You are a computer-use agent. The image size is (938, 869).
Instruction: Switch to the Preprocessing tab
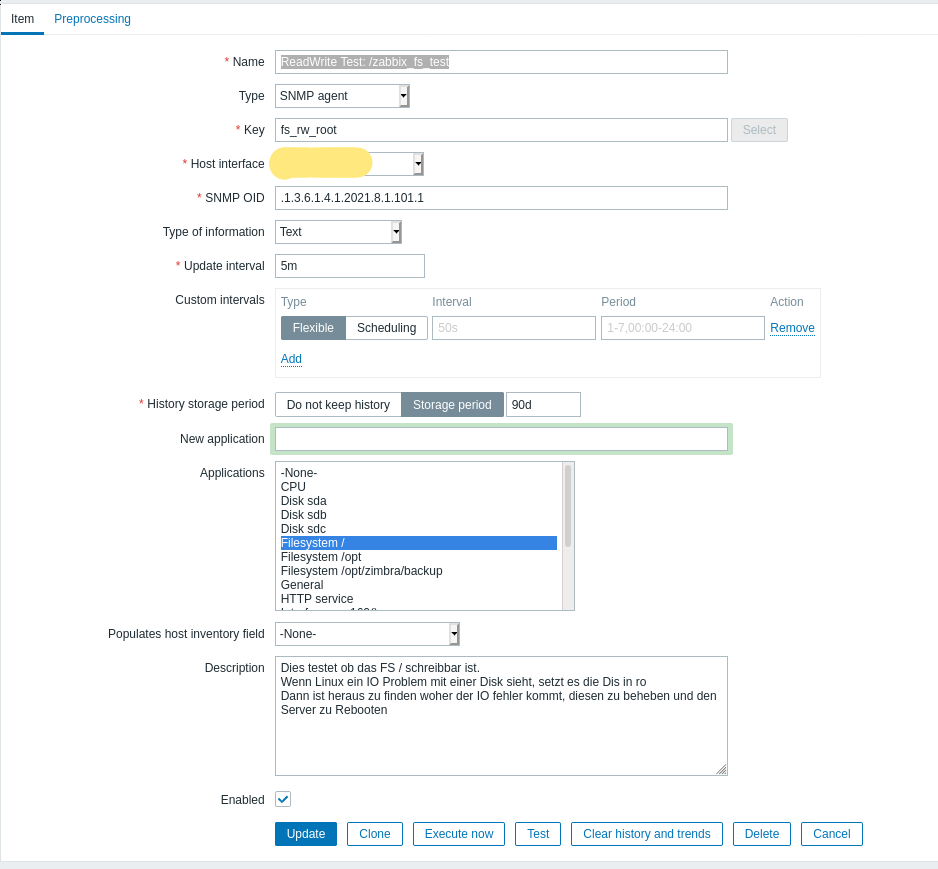(x=92, y=19)
